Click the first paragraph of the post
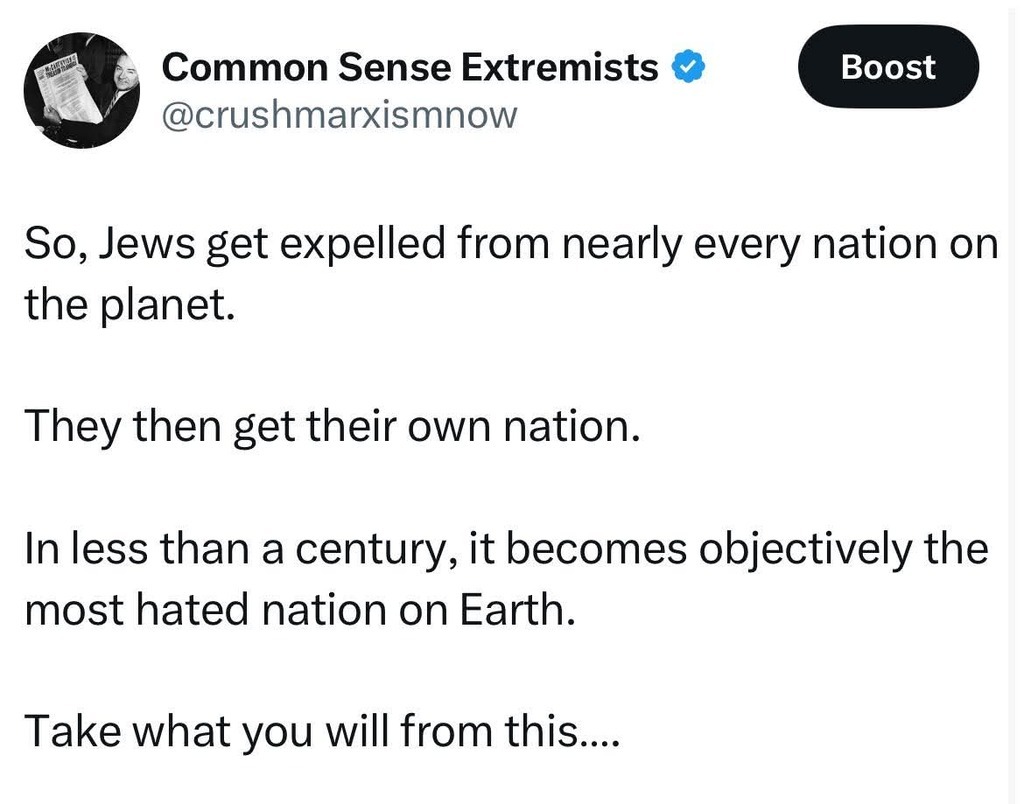Screen dimensions: 1024x804 pyautogui.click(x=510, y=273)
